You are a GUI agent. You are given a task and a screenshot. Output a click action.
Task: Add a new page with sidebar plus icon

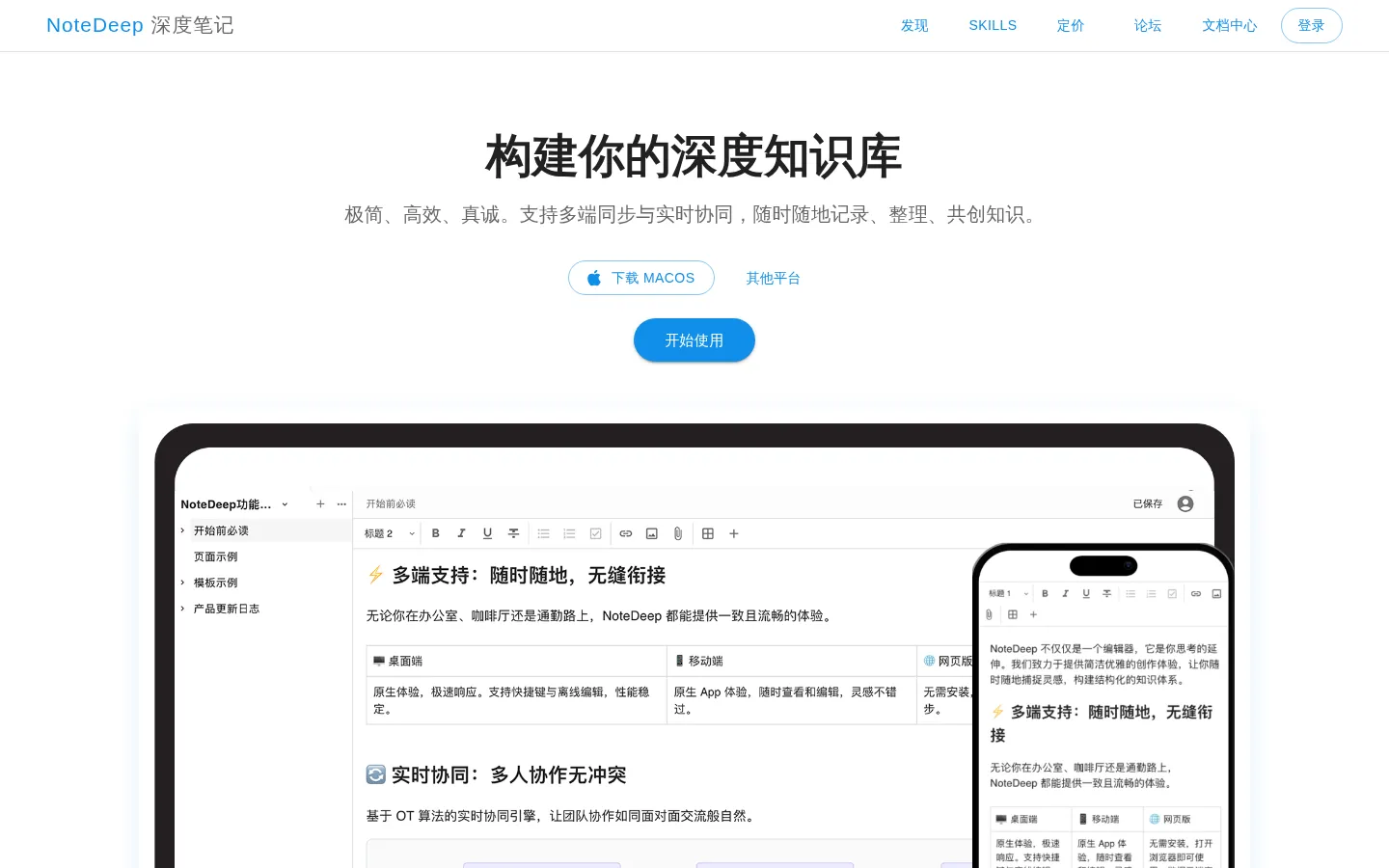pos(320,504)
